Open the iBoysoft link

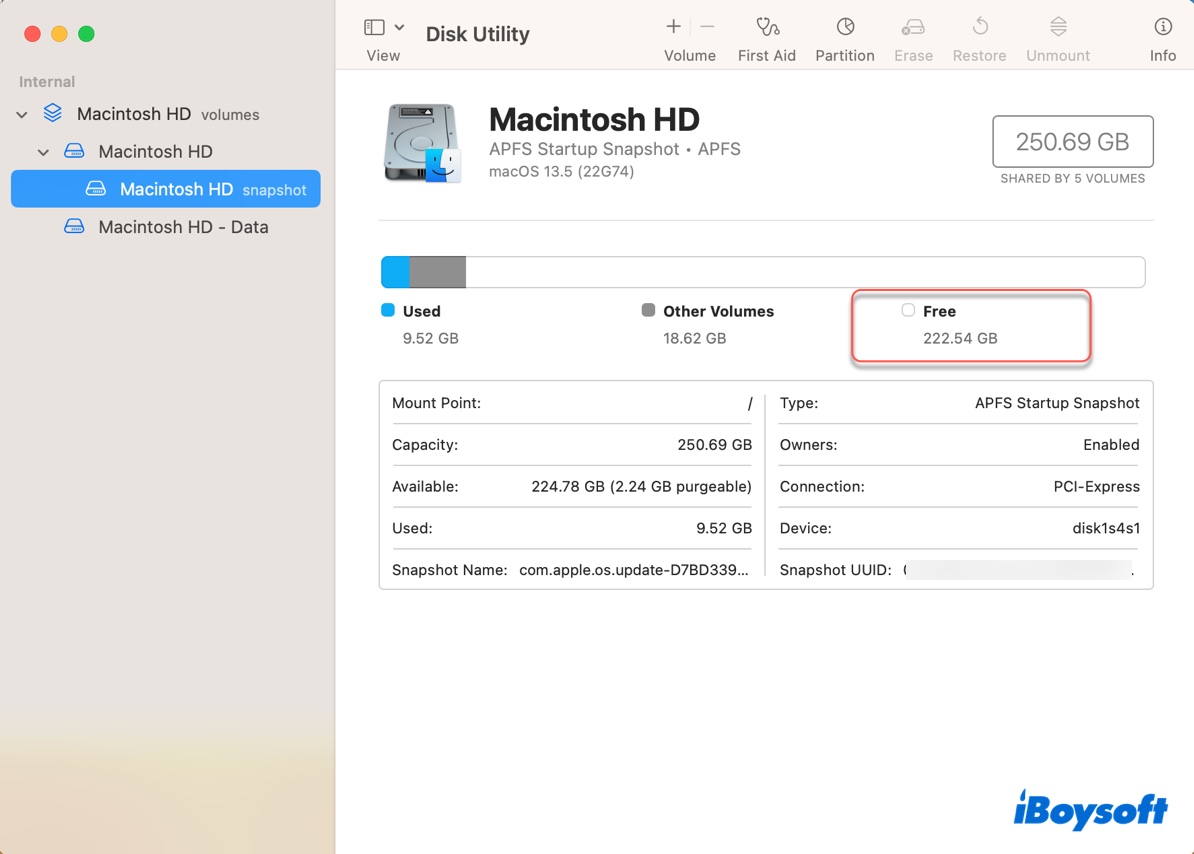point(1090,812)
